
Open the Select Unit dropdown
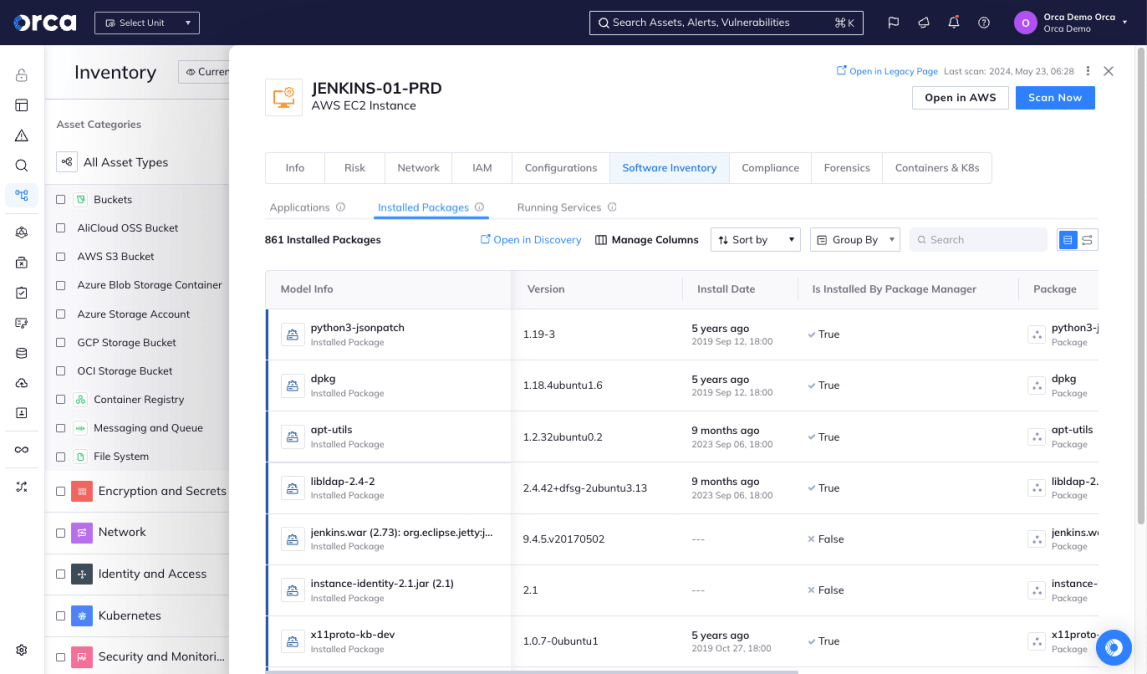tap(147, 23)
